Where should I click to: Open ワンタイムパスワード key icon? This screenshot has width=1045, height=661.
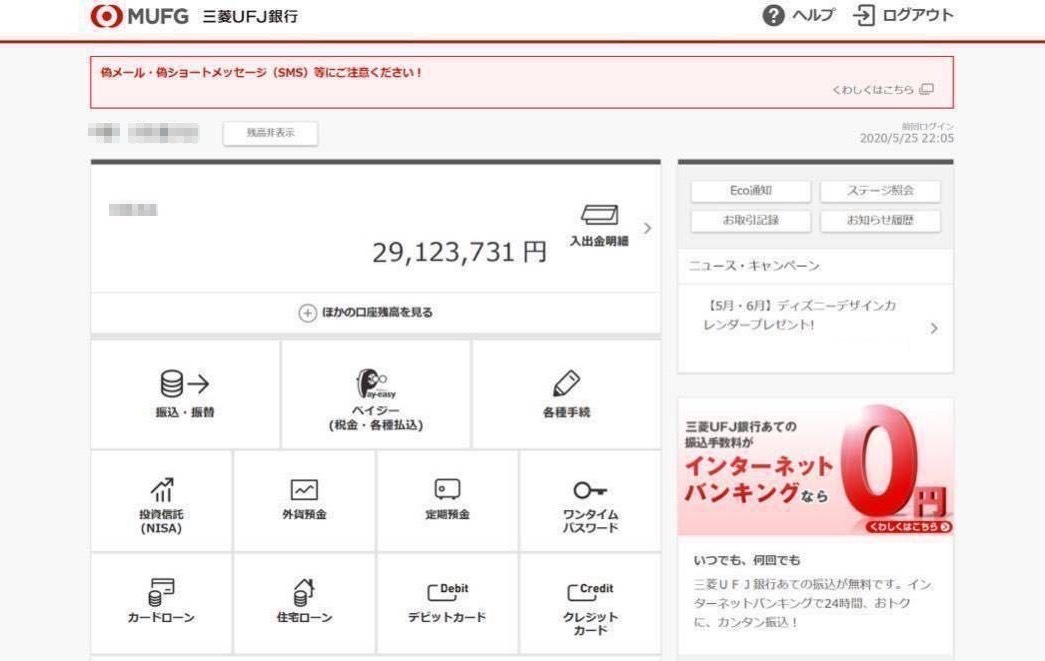(590, 490)
